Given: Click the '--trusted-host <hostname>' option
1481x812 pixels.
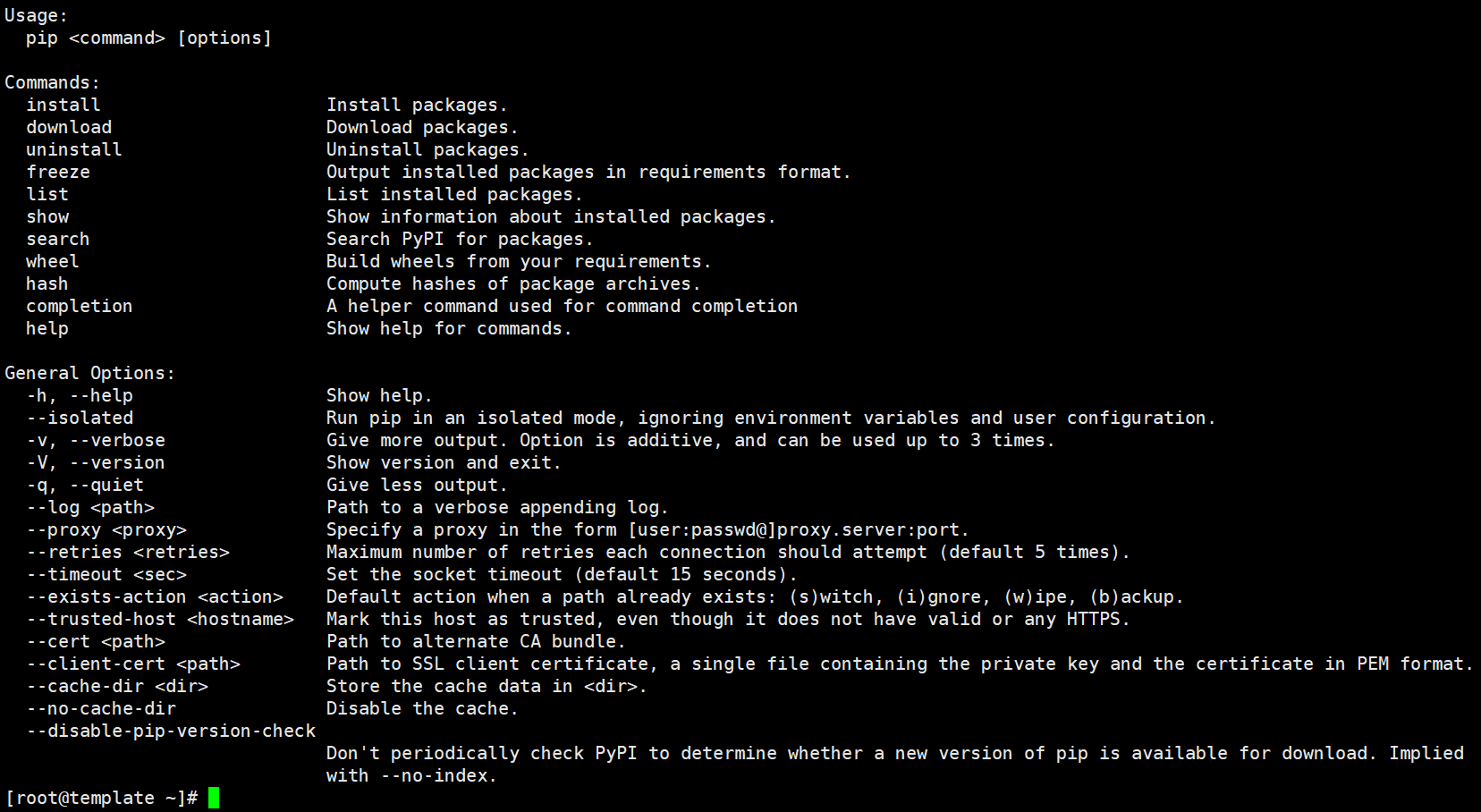Looking at the screenshot, I should 160,619.
